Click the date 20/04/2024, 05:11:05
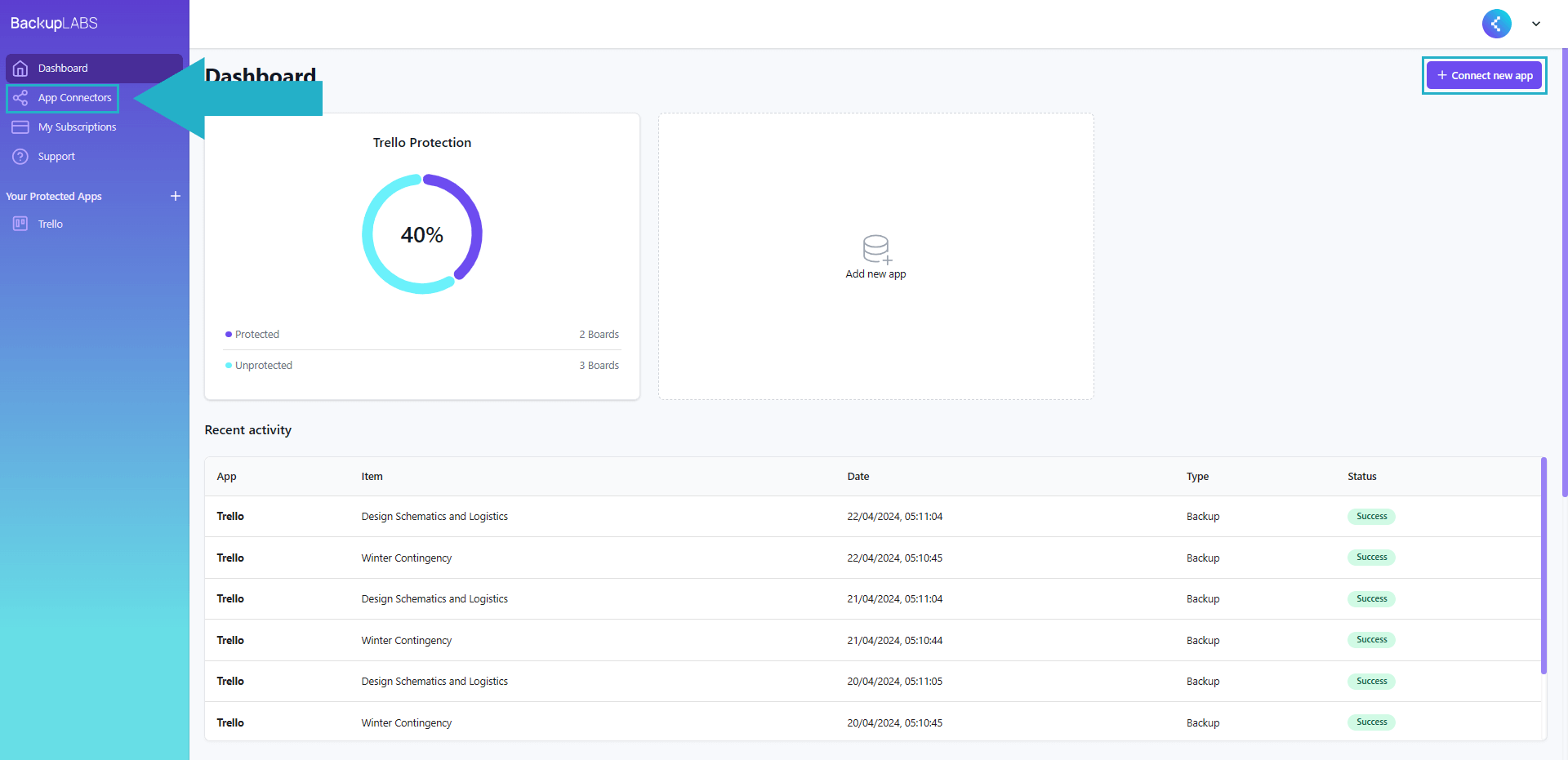Screen dimensions: 1568x760 click(x=894, y=682)
